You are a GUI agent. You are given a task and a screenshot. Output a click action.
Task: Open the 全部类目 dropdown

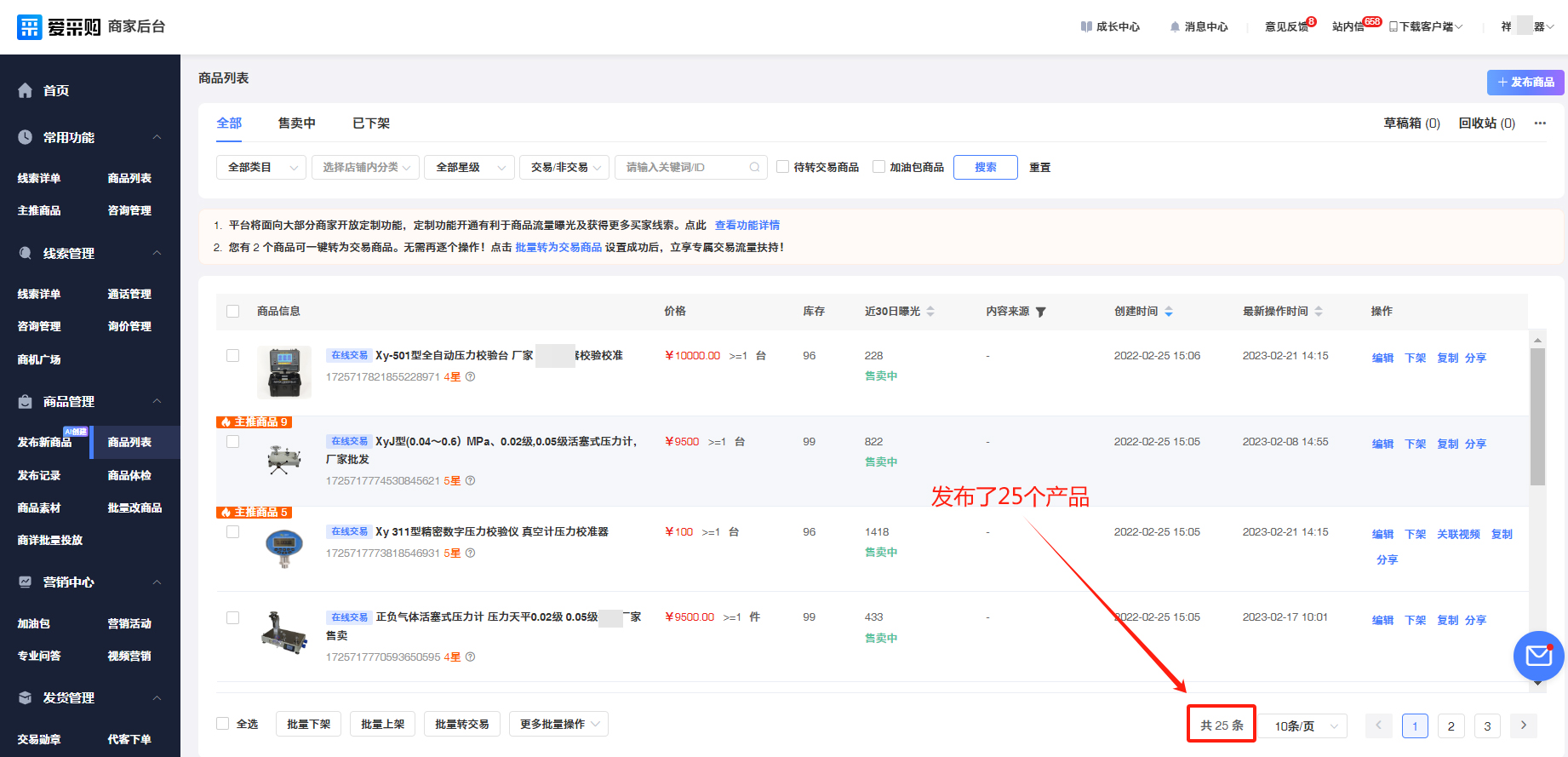pyautogui.click(x=261, y=168)
